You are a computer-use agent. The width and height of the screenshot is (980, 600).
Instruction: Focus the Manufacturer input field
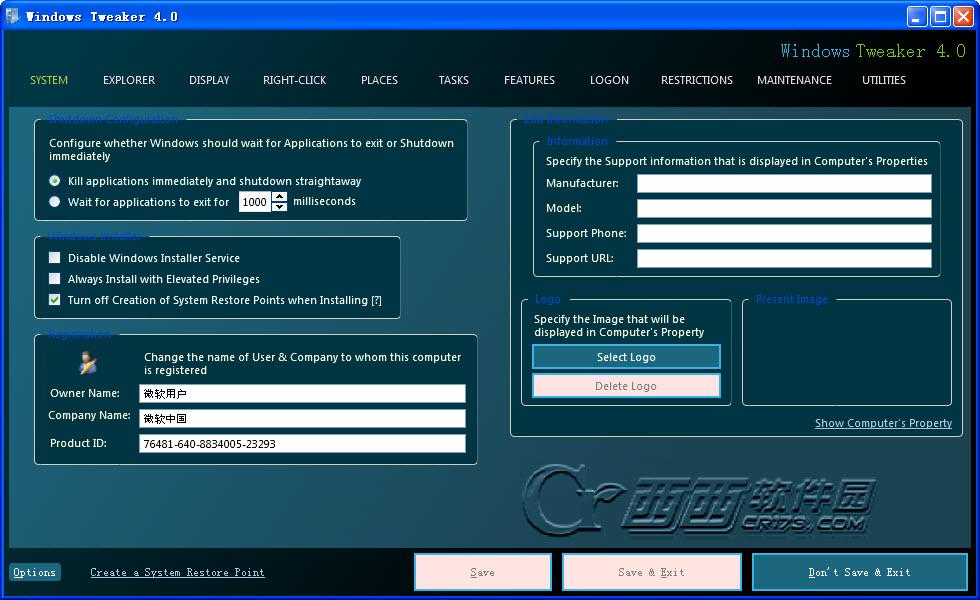[x=784, y=183]
